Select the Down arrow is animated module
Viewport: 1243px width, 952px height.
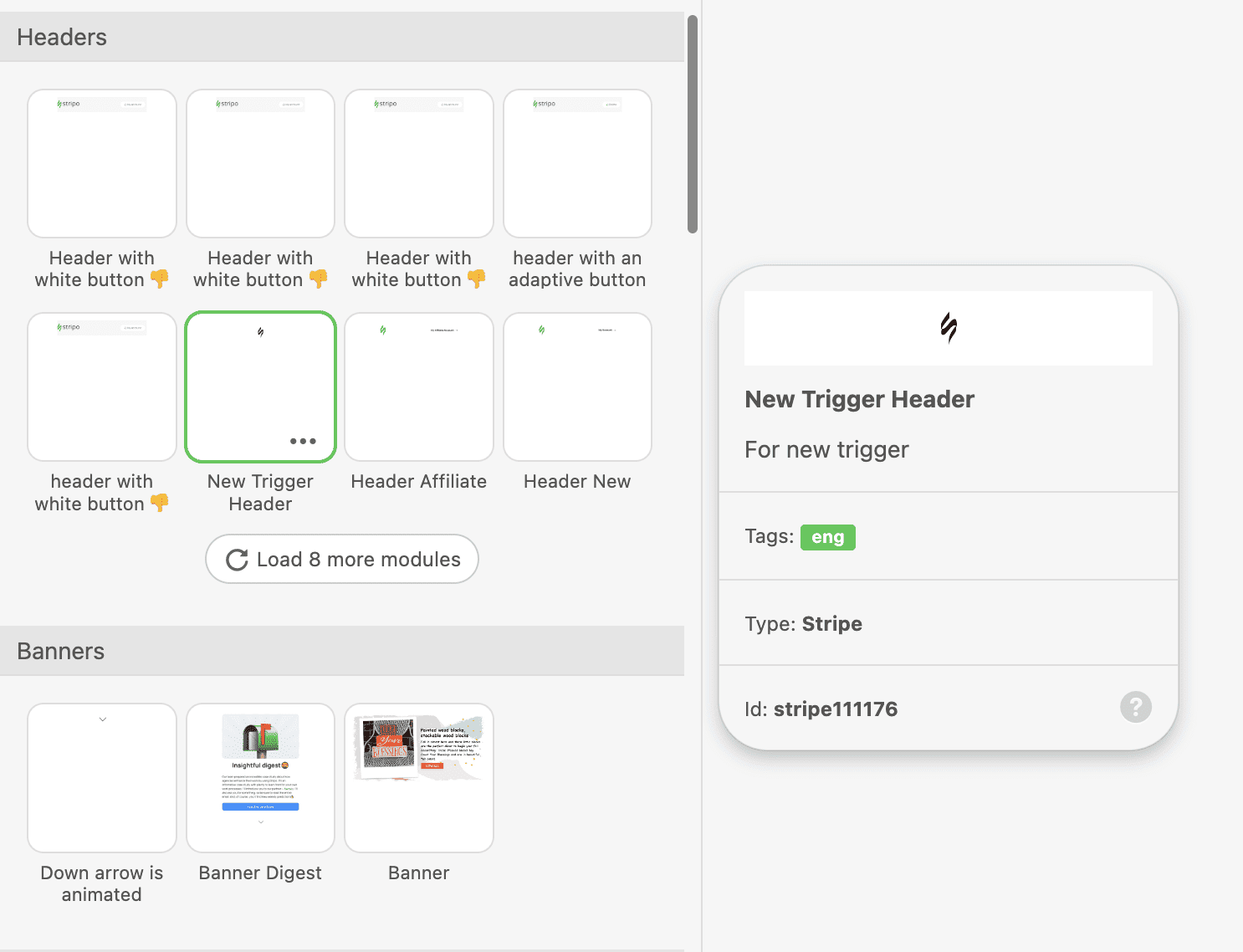pyautogui.click(x=102, y=777)
